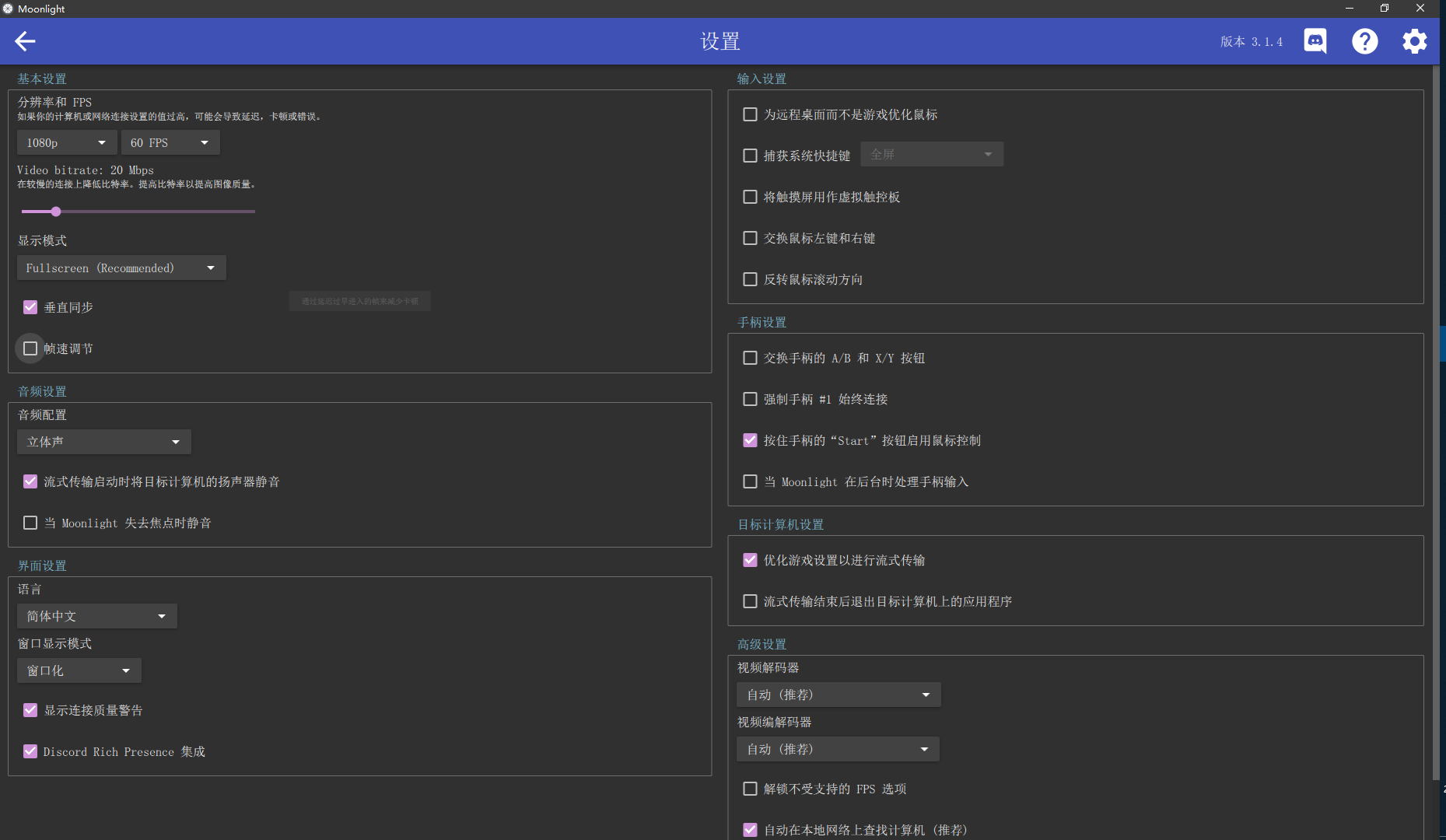Click the 分辨率和 FPS label
This screenshot has width=1446, height=840.
[x=54, y=102]
